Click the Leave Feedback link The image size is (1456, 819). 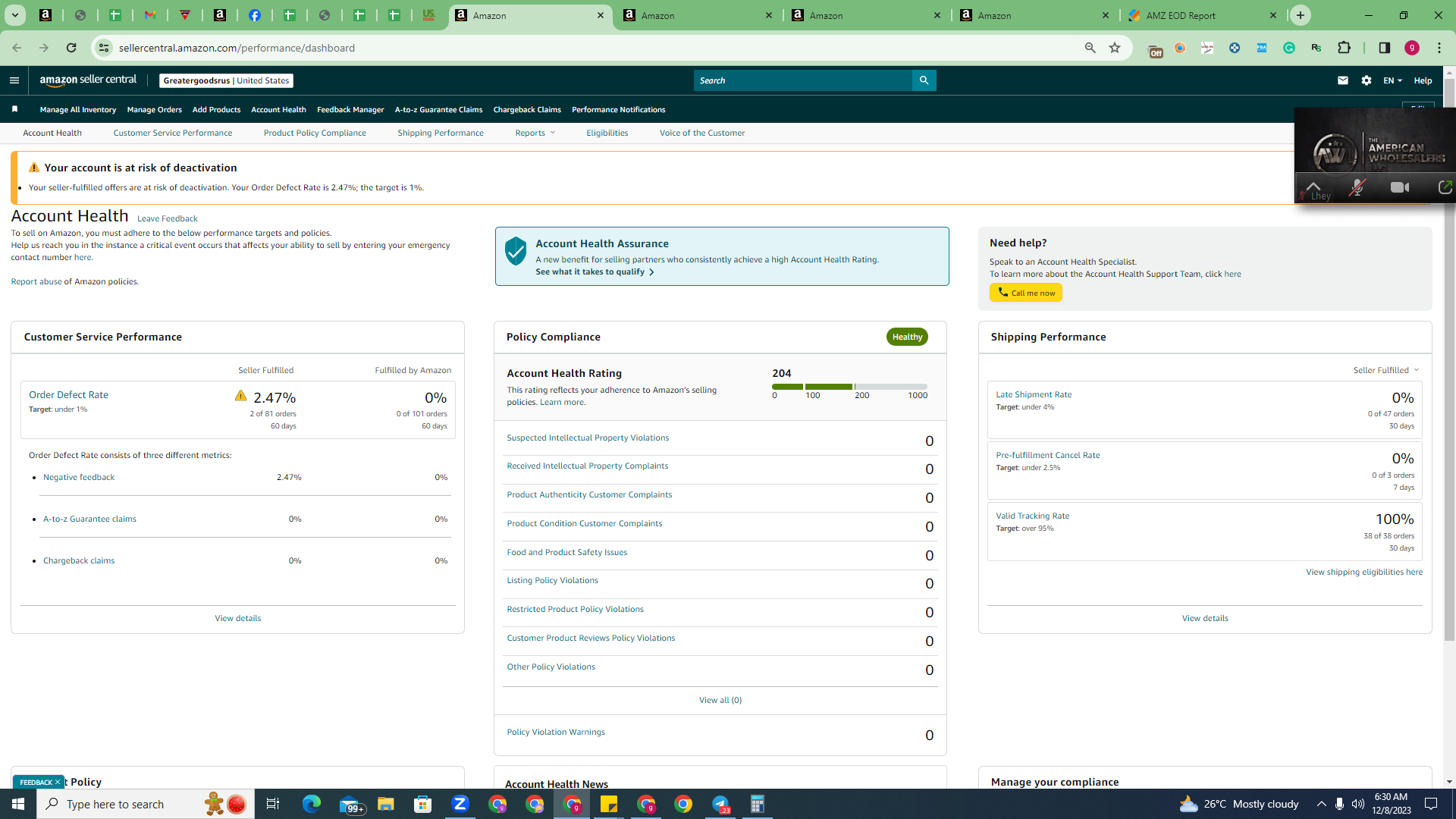168,218
